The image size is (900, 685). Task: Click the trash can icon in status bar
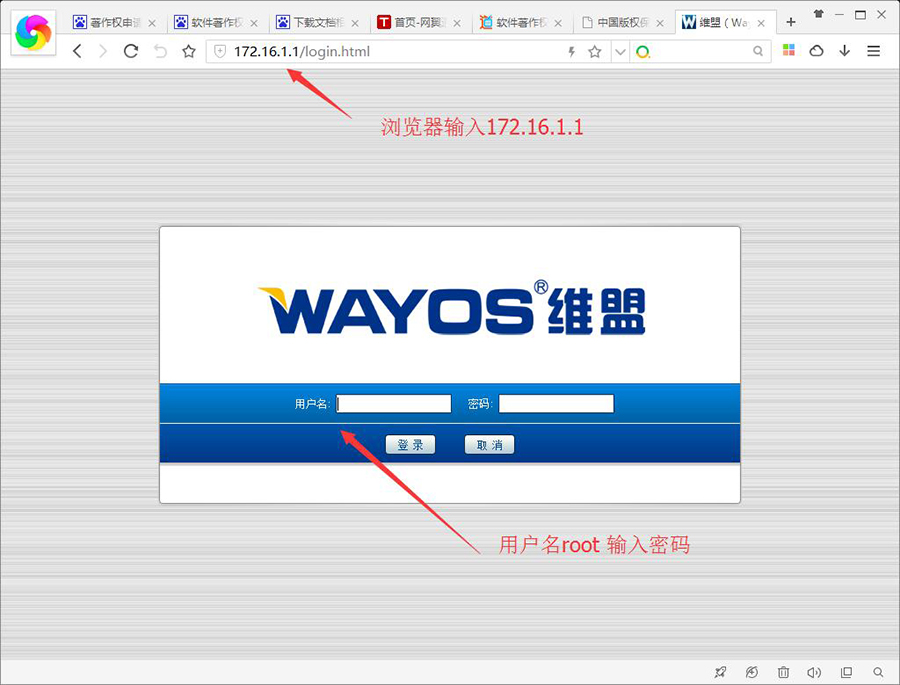click(x=783, y=672)
